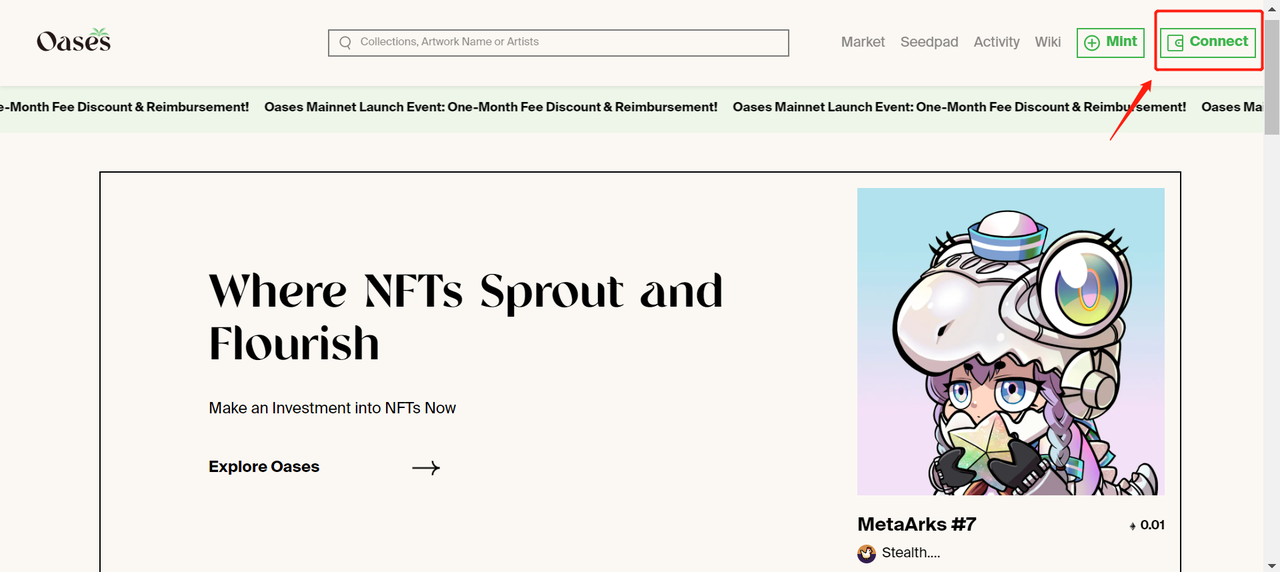This screenshot has height=572, width=1280.
Task: Click the MetaArks #7 title
Action: click(917, 524)
